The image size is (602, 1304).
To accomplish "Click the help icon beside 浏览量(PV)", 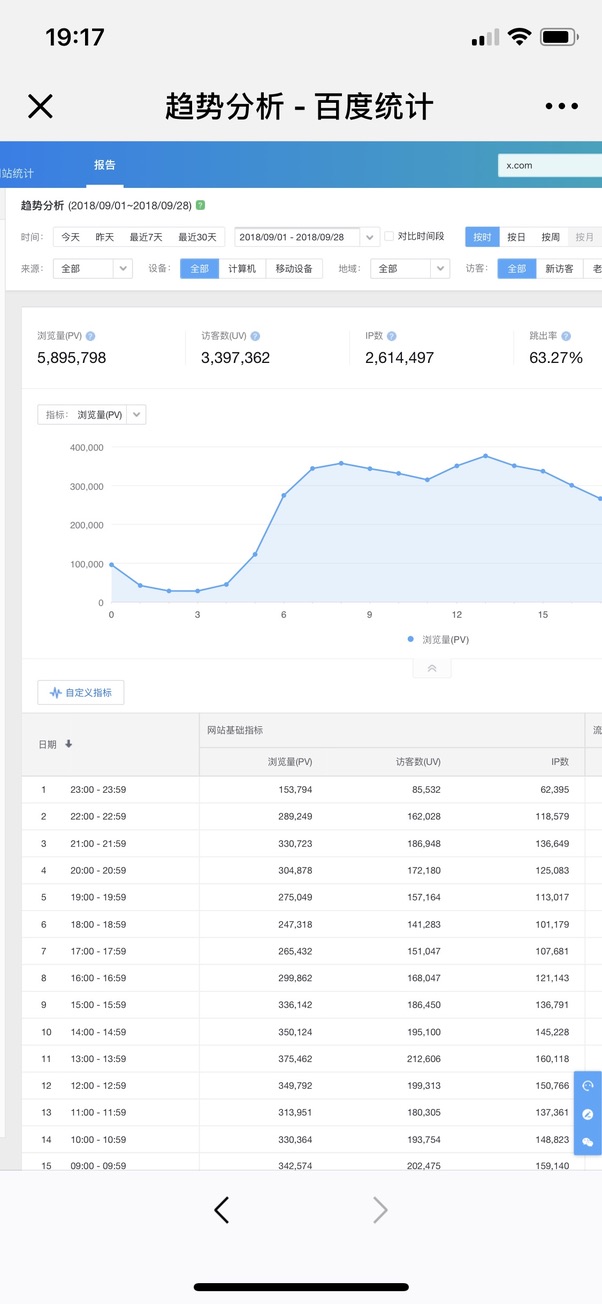I will [x=91, y=337].
